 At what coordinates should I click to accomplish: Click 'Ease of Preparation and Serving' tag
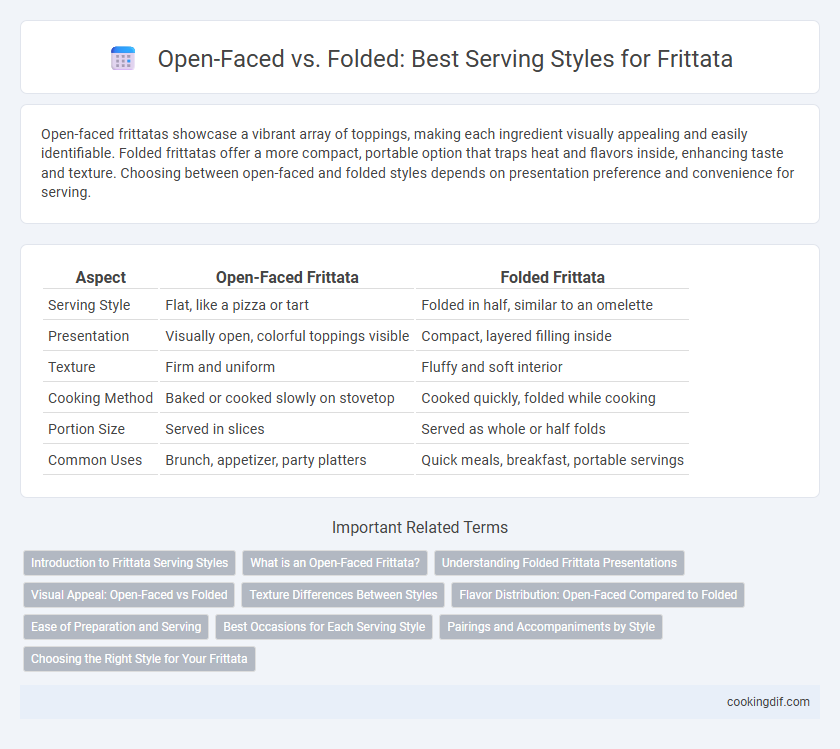click(x=116, y=627)
